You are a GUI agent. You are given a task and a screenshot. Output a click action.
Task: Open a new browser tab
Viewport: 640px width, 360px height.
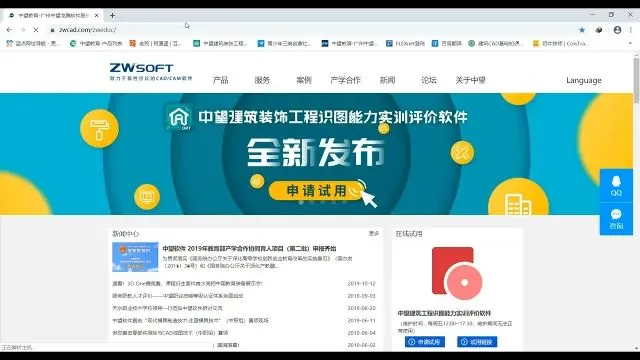pyautogui.click(x=112, y=16)
